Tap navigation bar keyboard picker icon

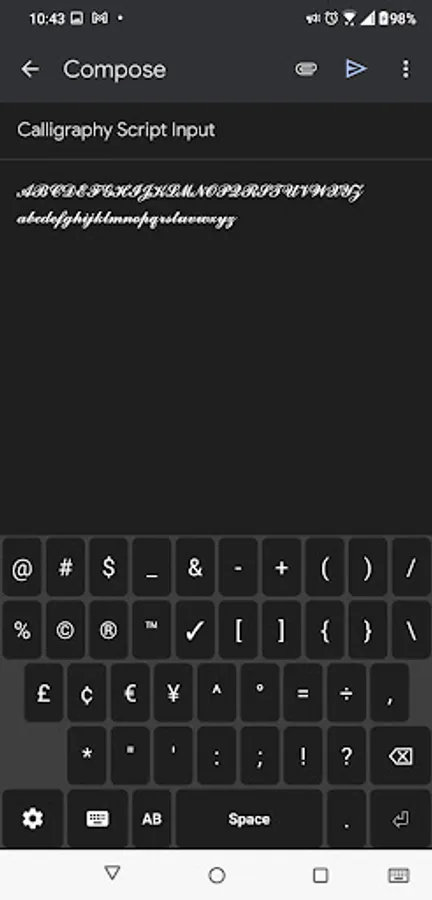399,875
